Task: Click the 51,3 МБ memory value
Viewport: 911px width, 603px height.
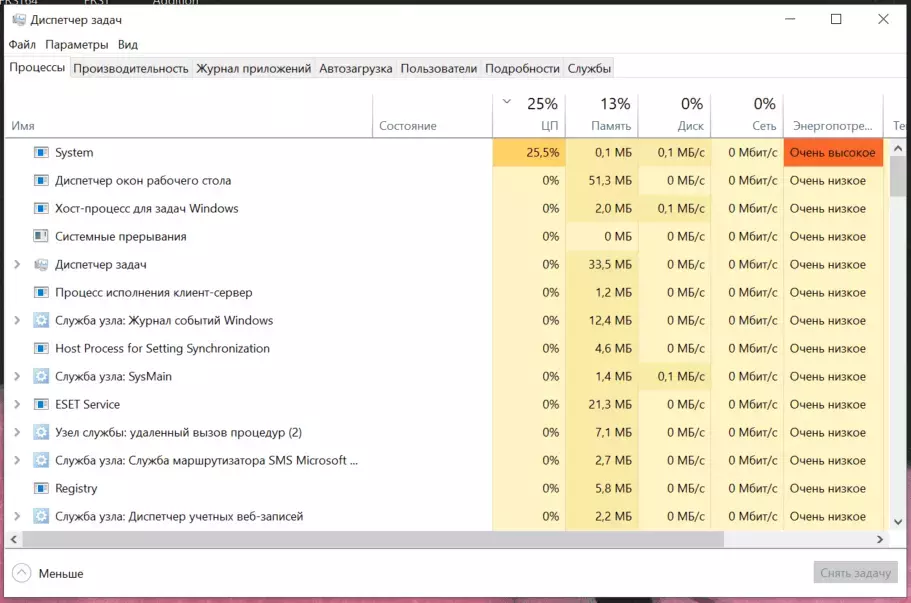Action: point(610,180)
